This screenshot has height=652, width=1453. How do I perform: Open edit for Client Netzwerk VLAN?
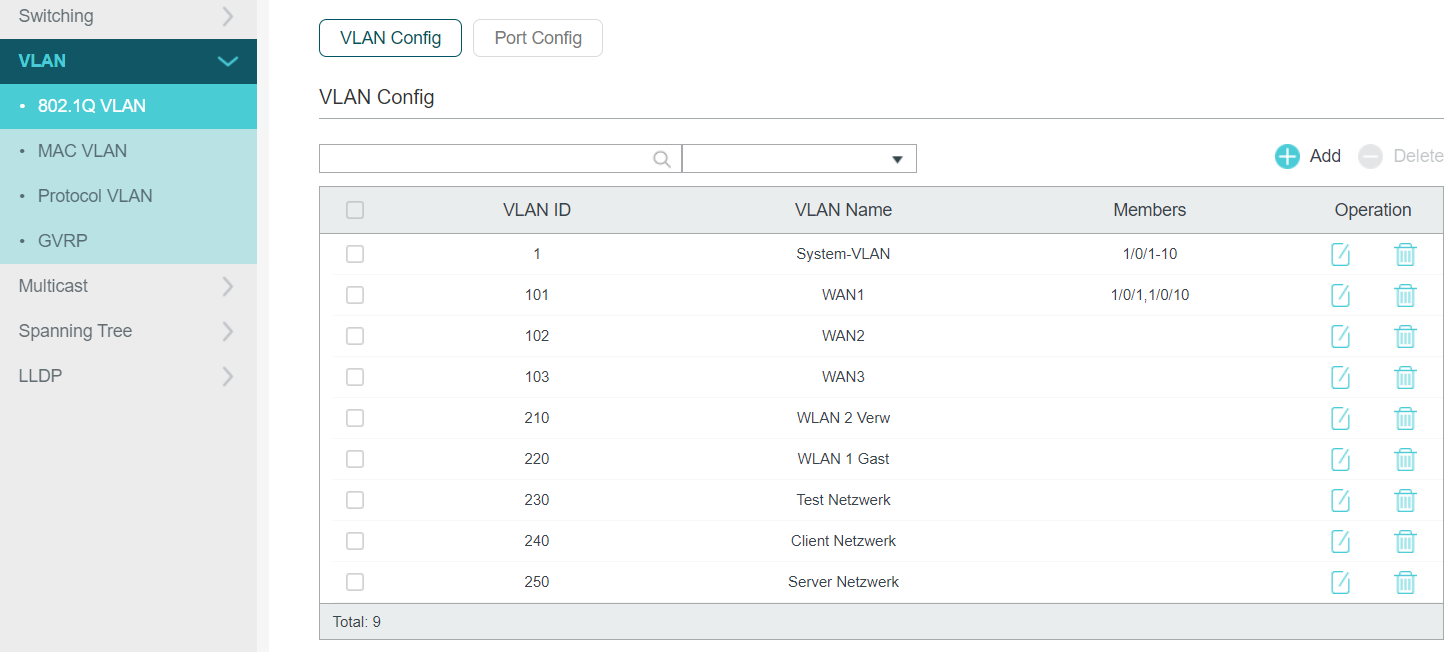[1340, 541]
